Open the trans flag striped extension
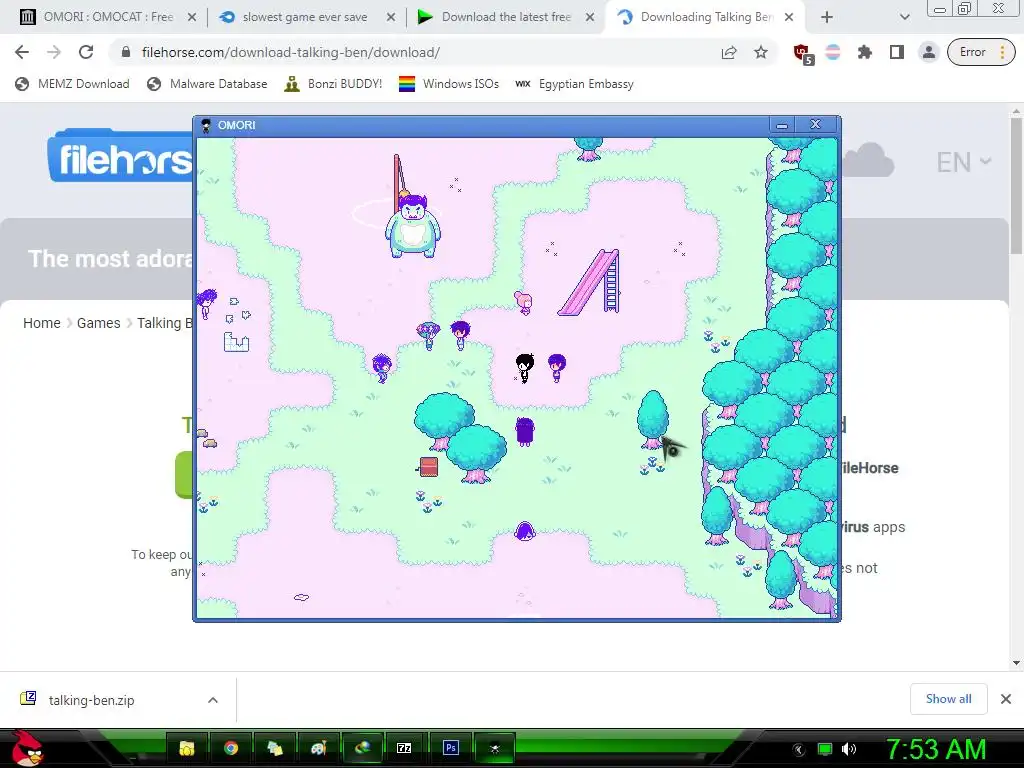This screenshot has height=768, width=1024. [833, 52]
